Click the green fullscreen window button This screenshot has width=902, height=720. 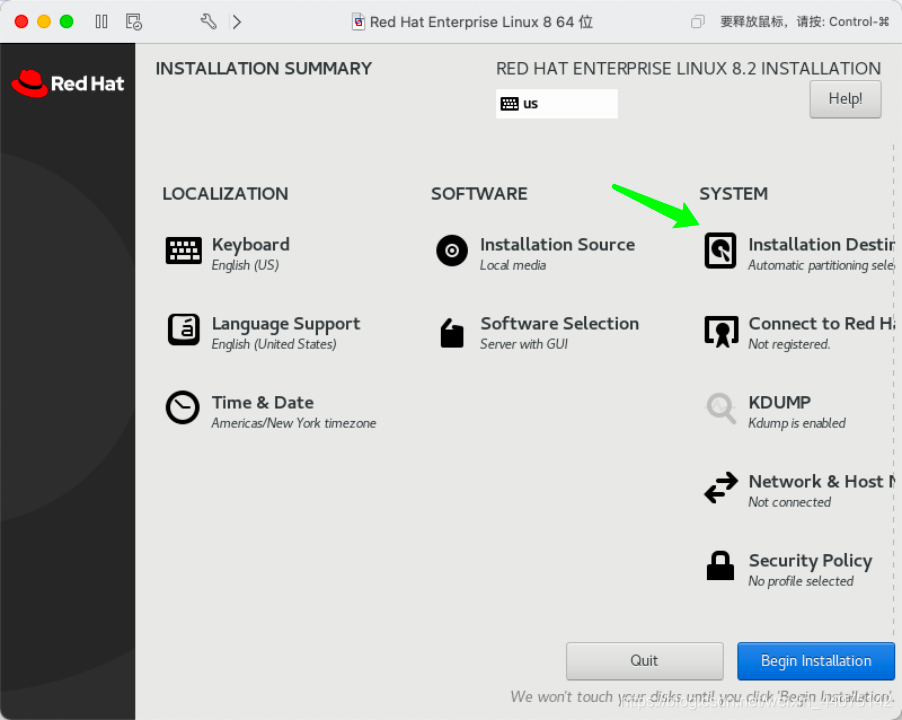click(67, 22)
